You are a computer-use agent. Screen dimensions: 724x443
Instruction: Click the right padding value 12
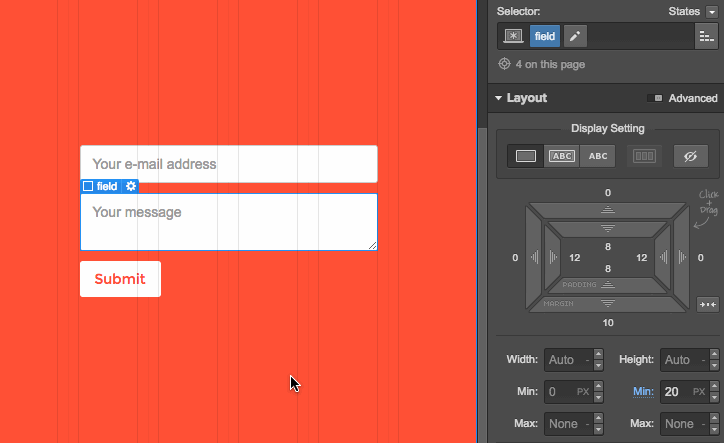(641, 258)
